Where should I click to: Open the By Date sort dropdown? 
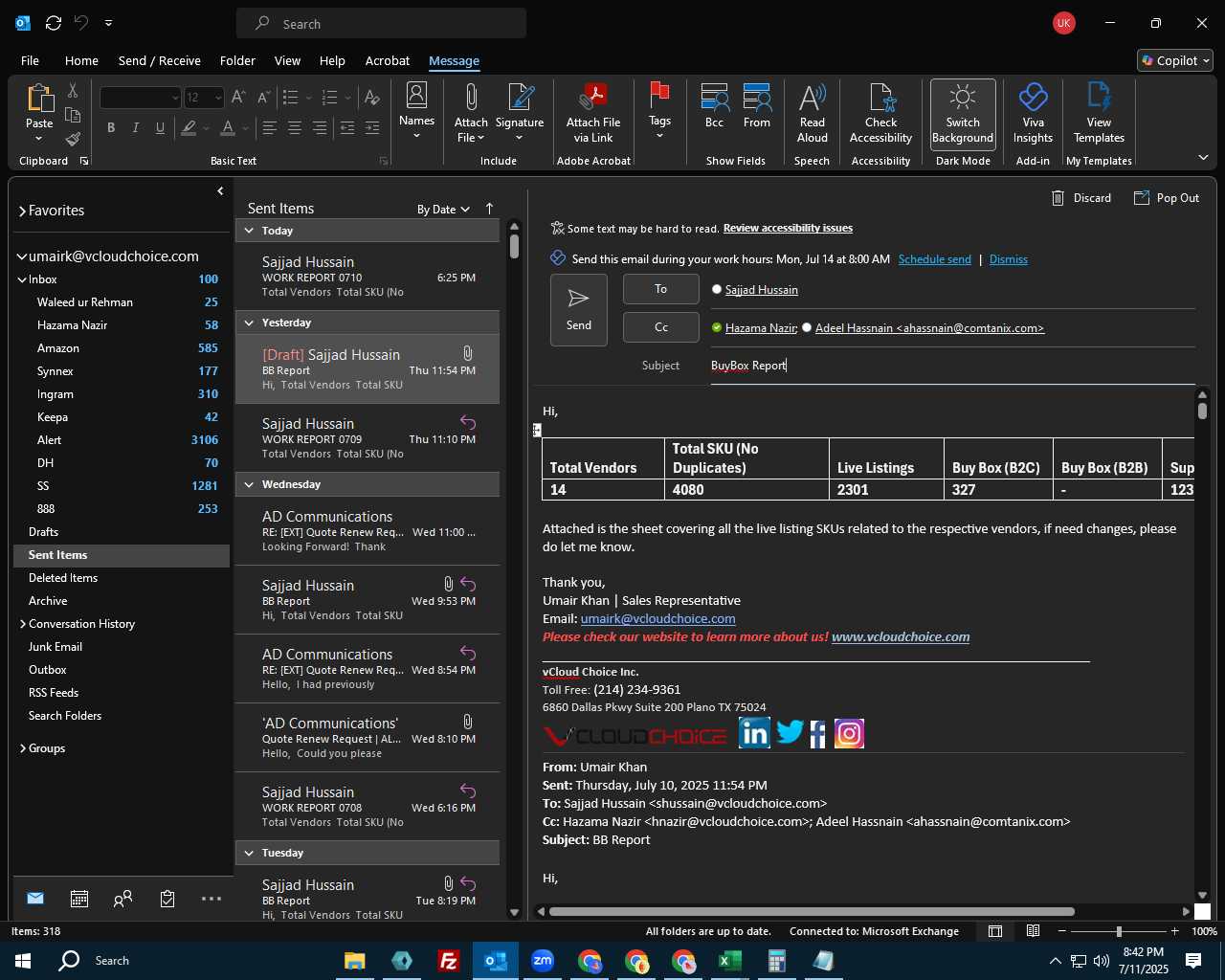pos(443,209)
